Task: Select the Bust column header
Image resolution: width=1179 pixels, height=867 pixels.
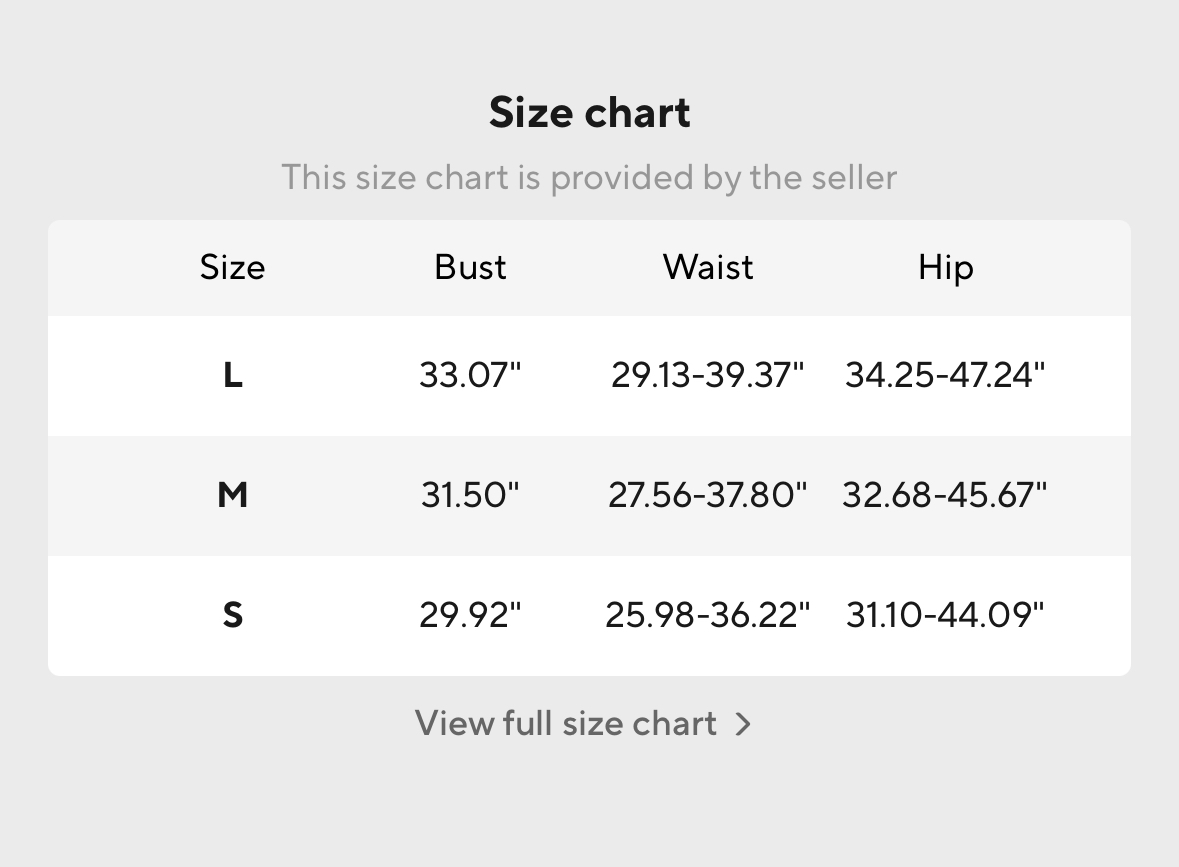Action: (470, 267)
